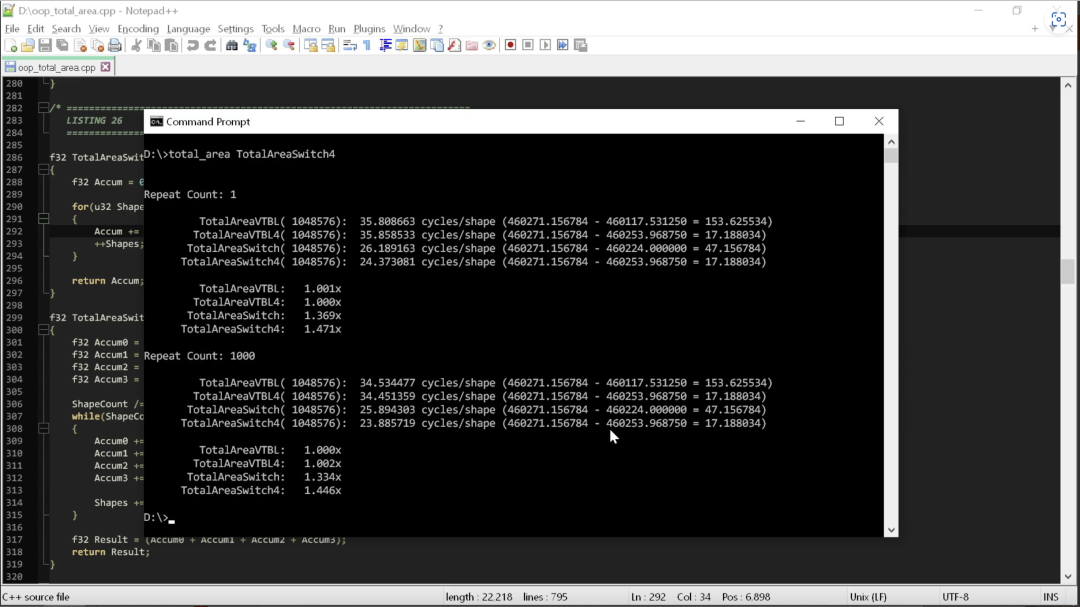Open the Replace dialog from the toolbar
Screen dimensions: 1080x607
tap(250, 45)
